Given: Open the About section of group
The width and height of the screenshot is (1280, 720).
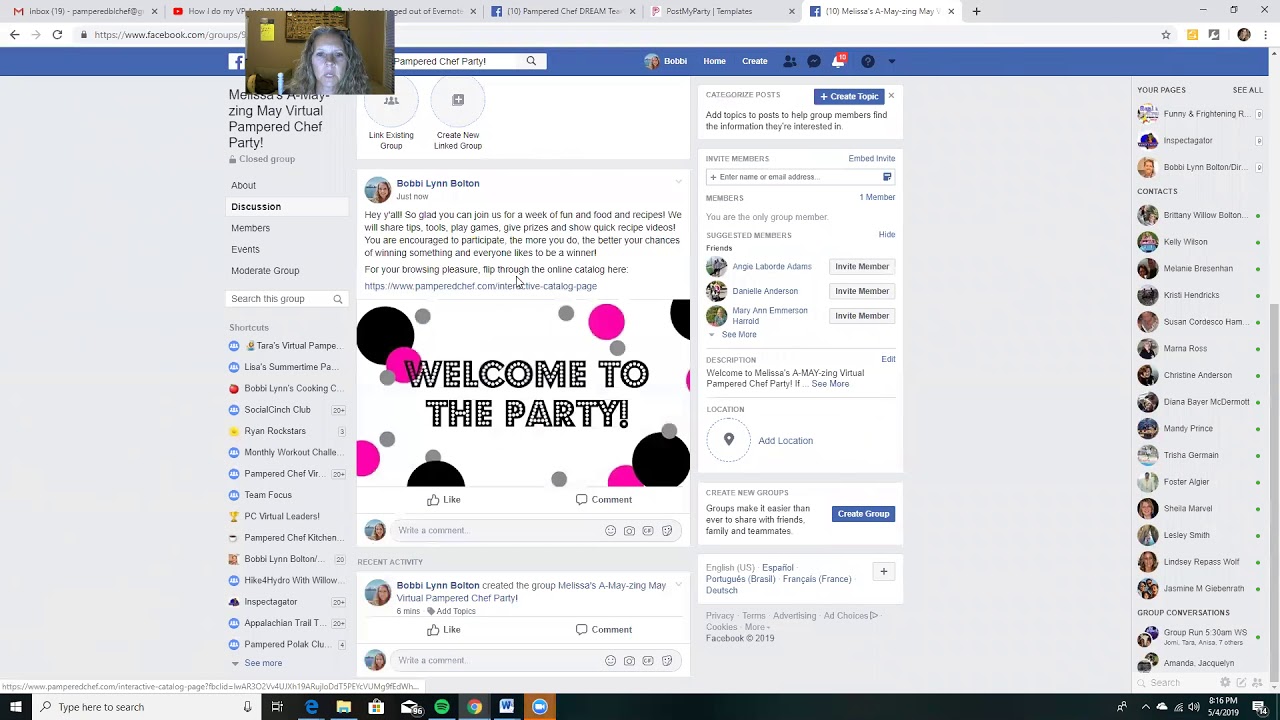Looking at the screenshot, I should (243, 185).
